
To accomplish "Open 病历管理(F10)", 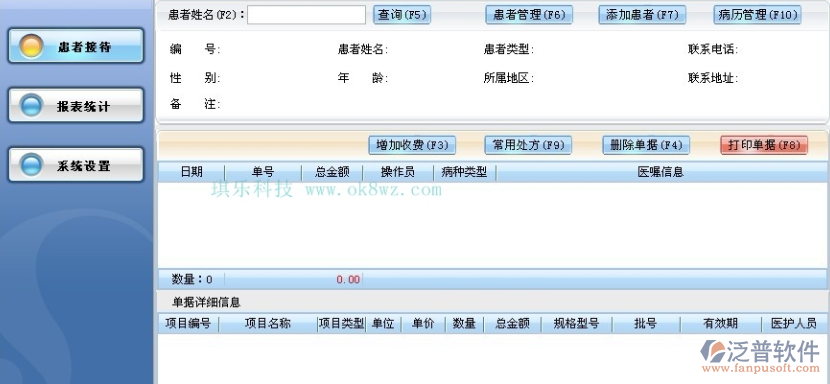I will pos(757,15).
